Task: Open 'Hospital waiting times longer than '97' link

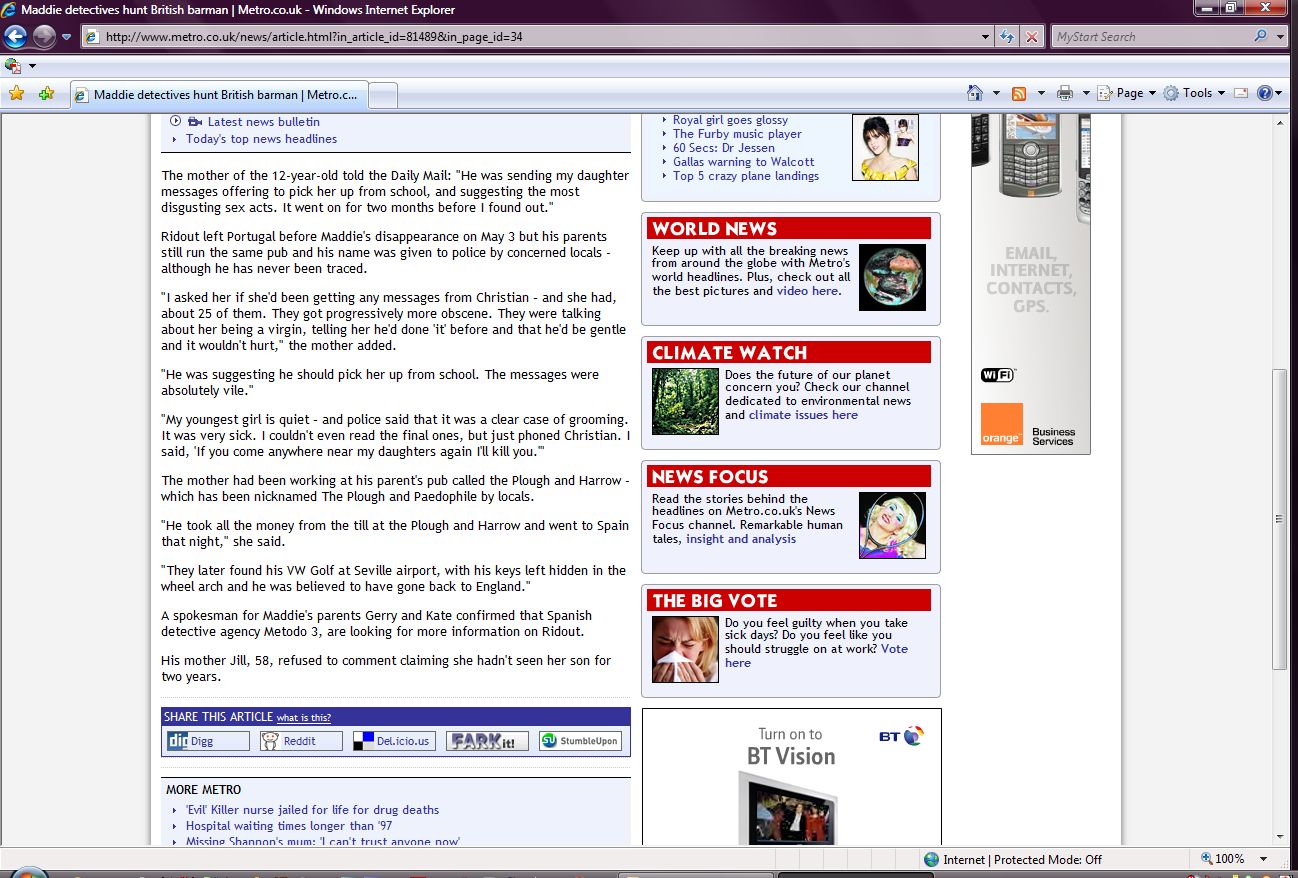Action: point(289,826)
